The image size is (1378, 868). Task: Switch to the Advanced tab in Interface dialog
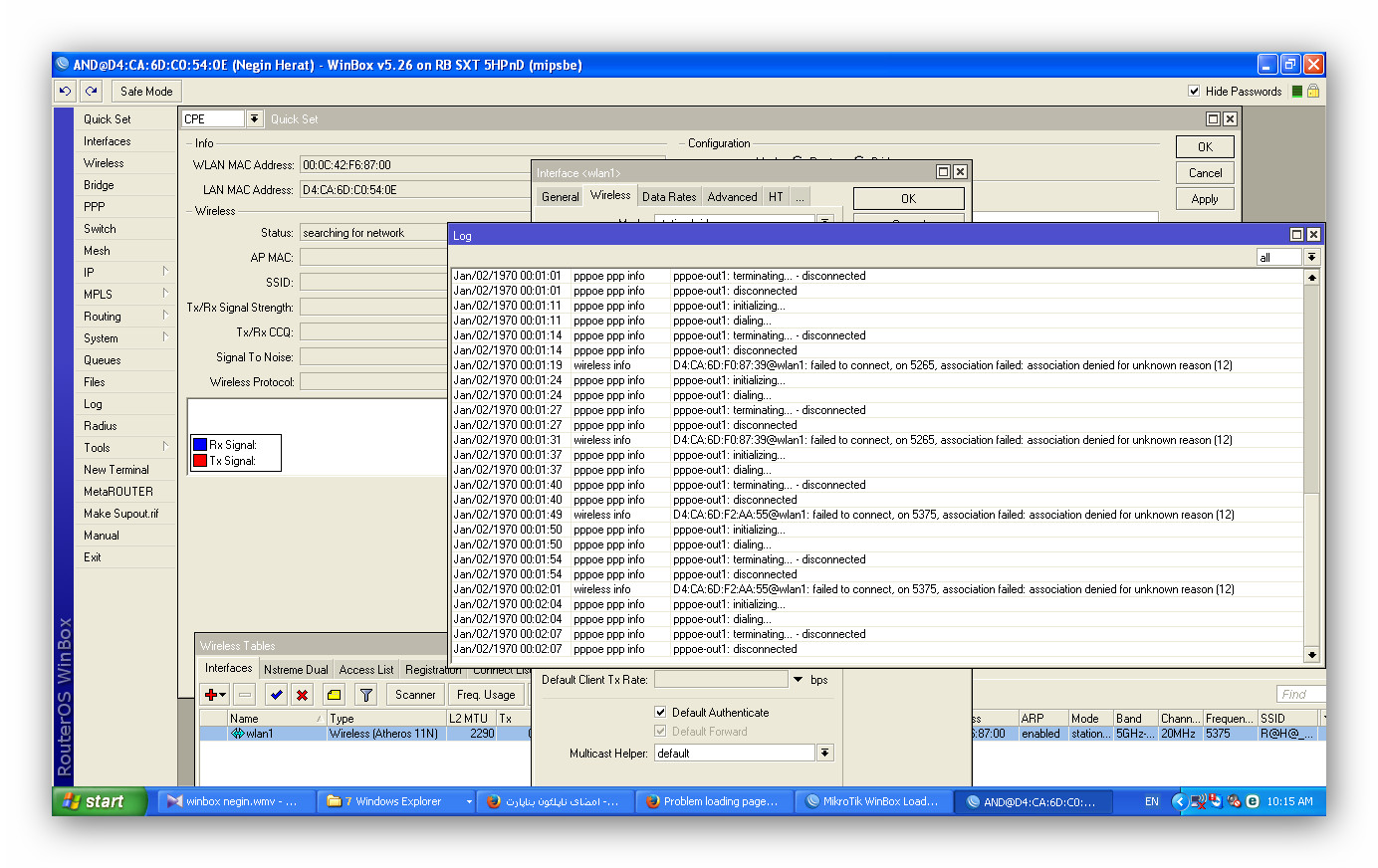(x=732, y=197)
